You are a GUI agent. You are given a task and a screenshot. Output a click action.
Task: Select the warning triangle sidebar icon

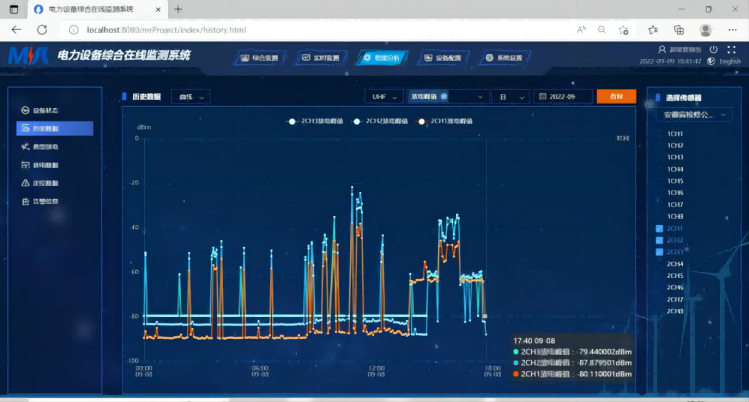[x=25, y=183]
